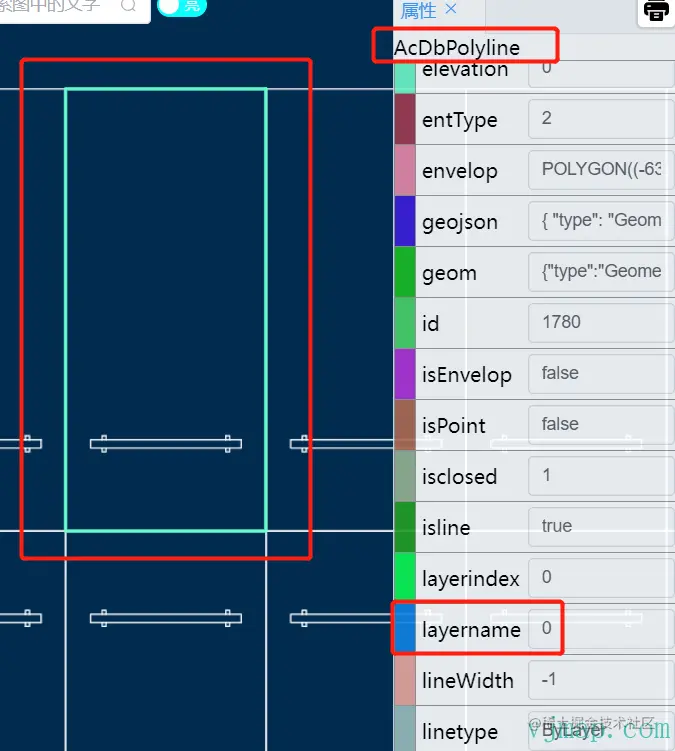Image resolution: width=675 pixels, height=751 pixels.
Task: Click the geom property label
Action: point(449,274)
